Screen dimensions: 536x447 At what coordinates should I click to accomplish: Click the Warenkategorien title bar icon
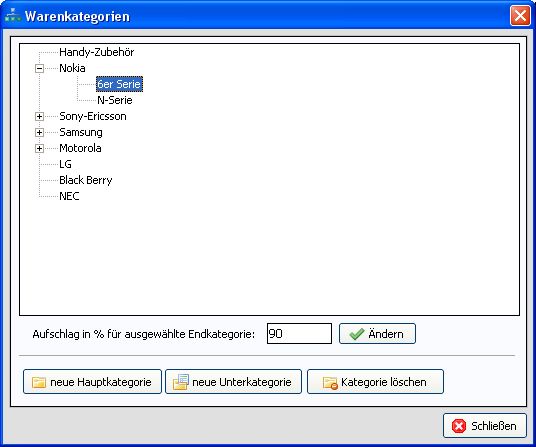13,15
